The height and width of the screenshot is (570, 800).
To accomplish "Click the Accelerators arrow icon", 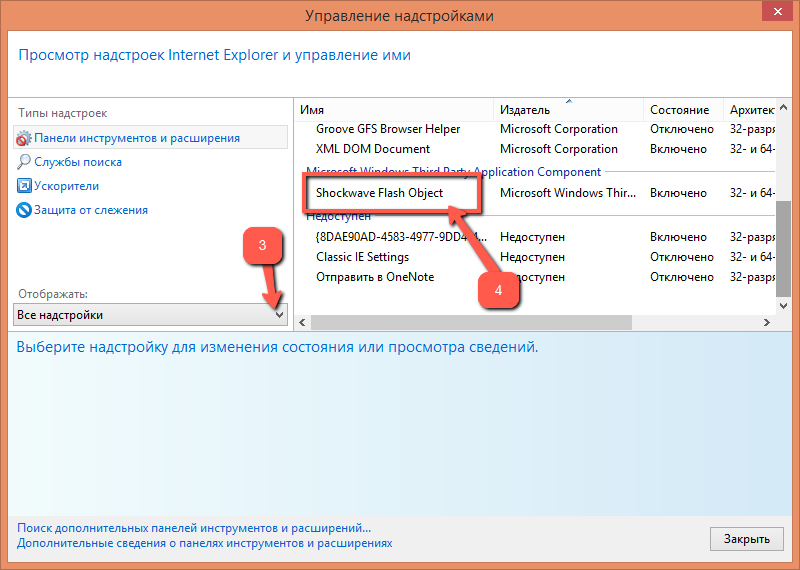I will click(23, 186).
